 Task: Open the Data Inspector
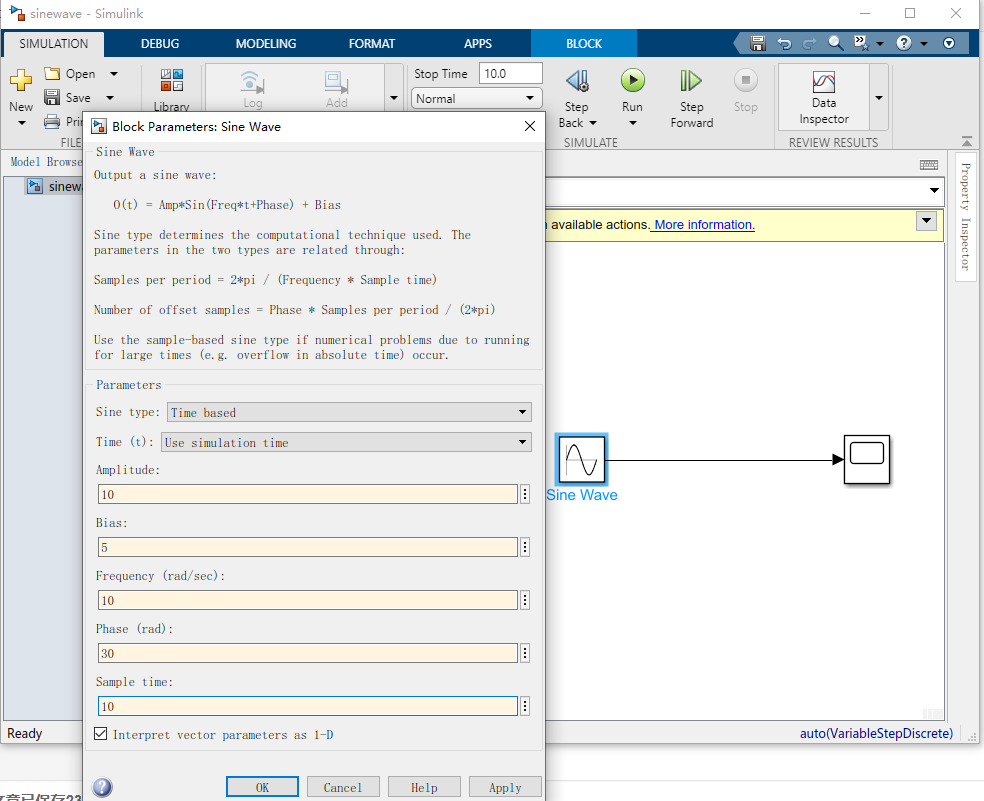[823, 97]
